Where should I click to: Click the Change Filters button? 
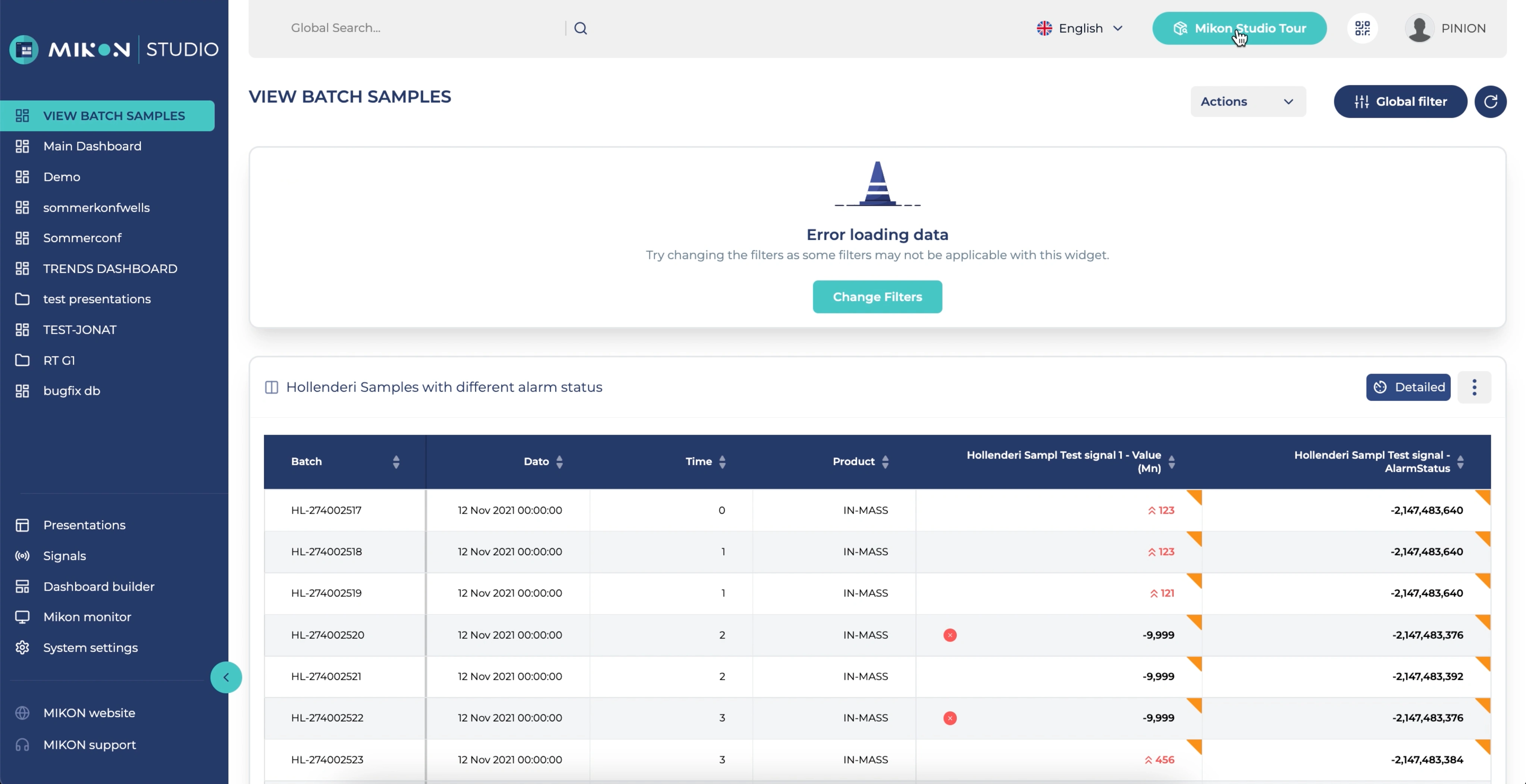877,297
